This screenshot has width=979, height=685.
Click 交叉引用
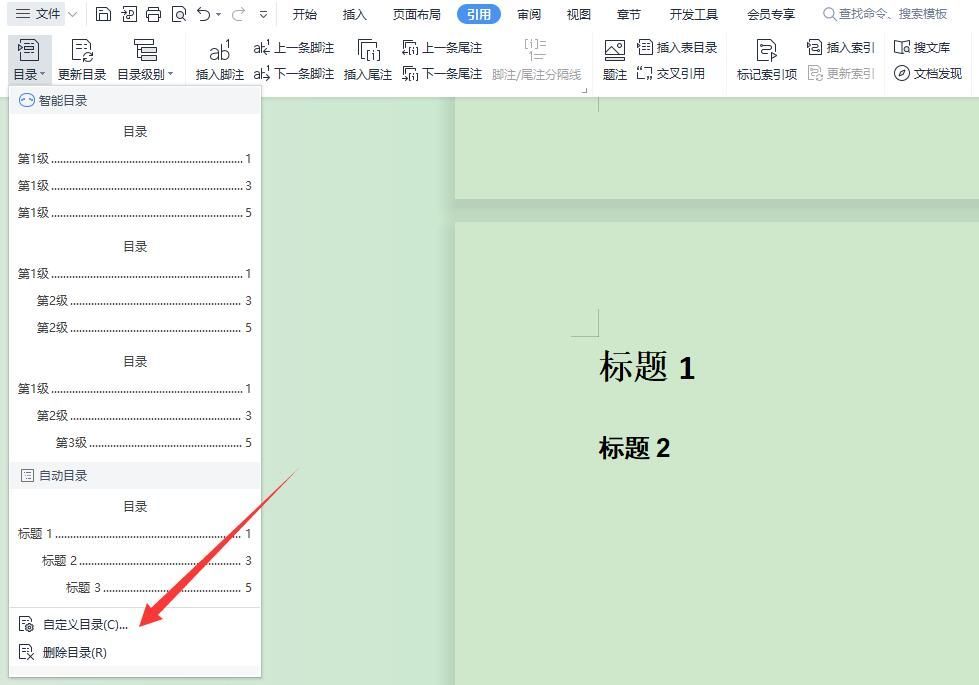pyautogui.click(x=671, y=73)
